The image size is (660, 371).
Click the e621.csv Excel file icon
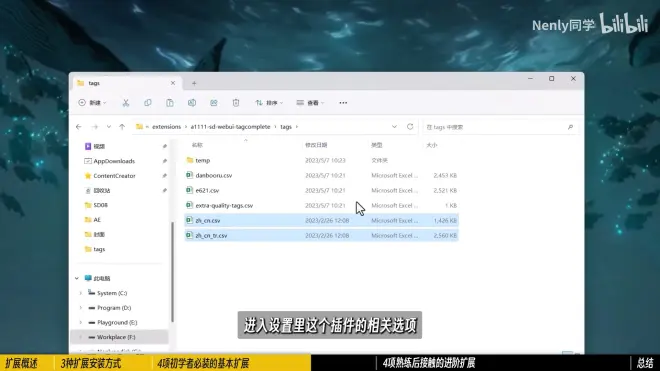(x=189, y=190)
